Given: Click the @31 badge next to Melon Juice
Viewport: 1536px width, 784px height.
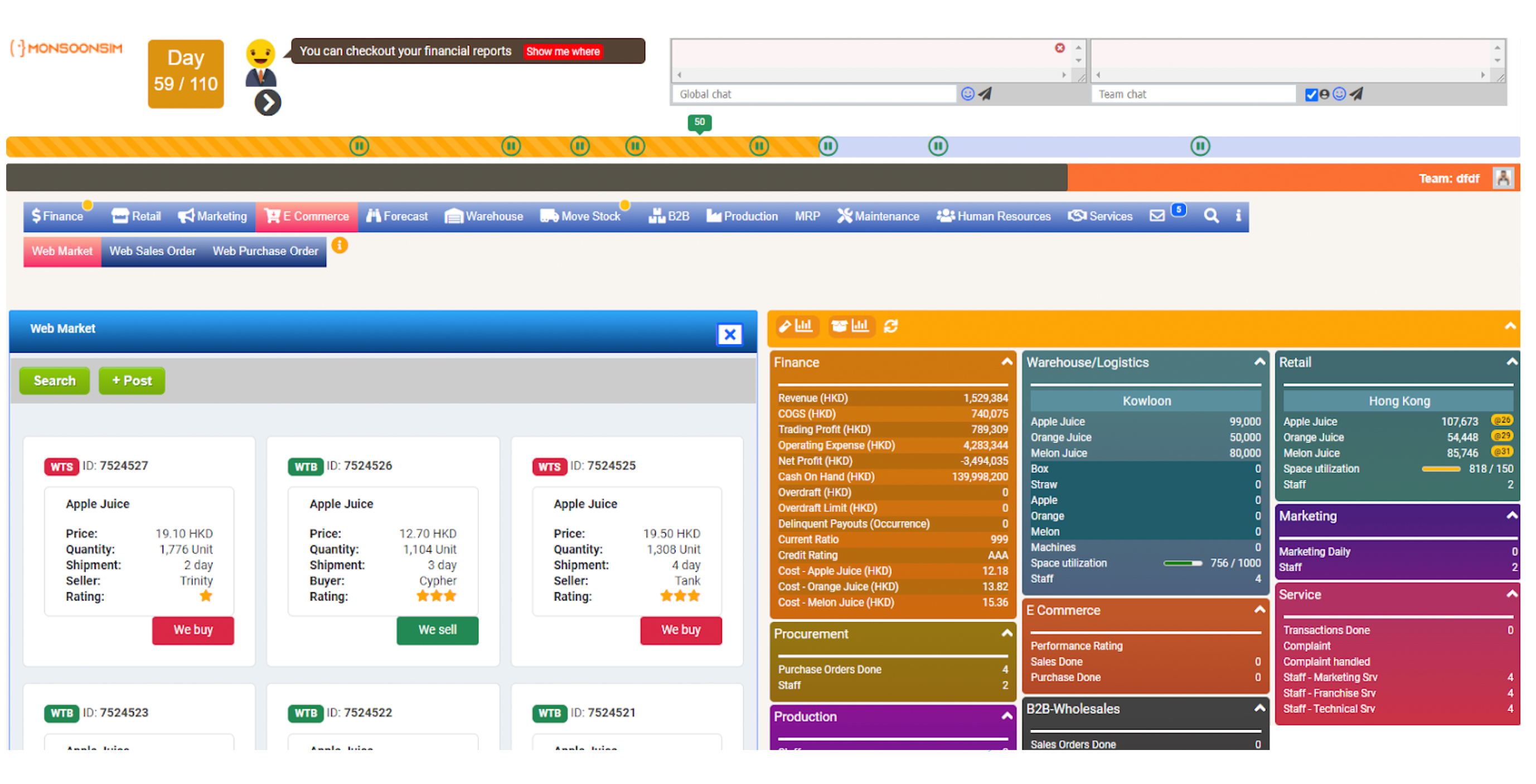Looking at the screenshot, I should 1501,451.
